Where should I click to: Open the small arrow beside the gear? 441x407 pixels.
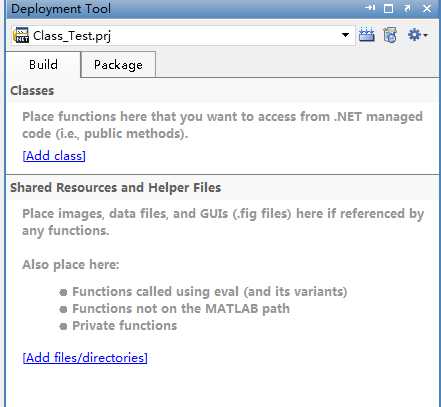[426, 35]
